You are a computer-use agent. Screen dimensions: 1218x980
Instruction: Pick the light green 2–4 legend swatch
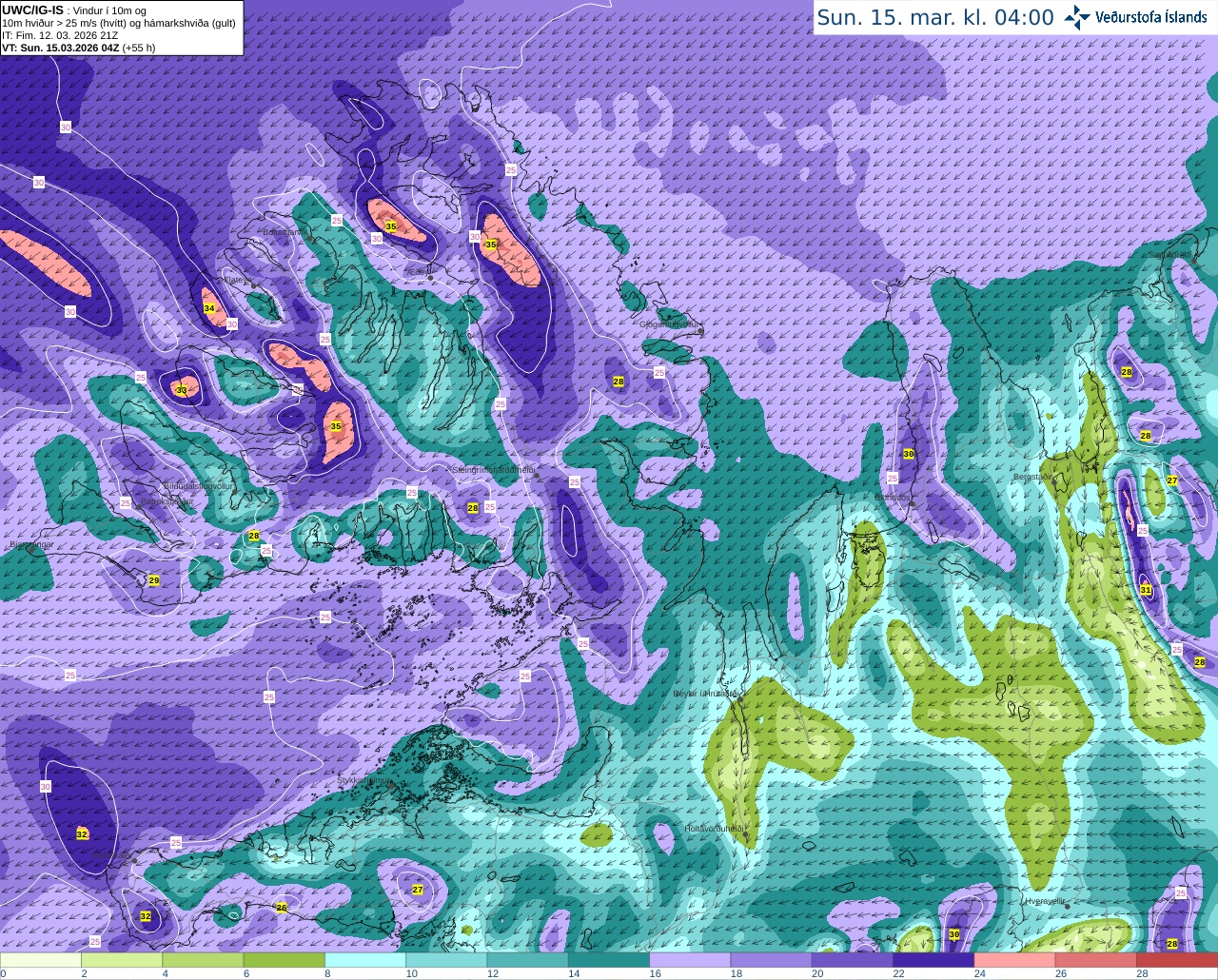122,960
